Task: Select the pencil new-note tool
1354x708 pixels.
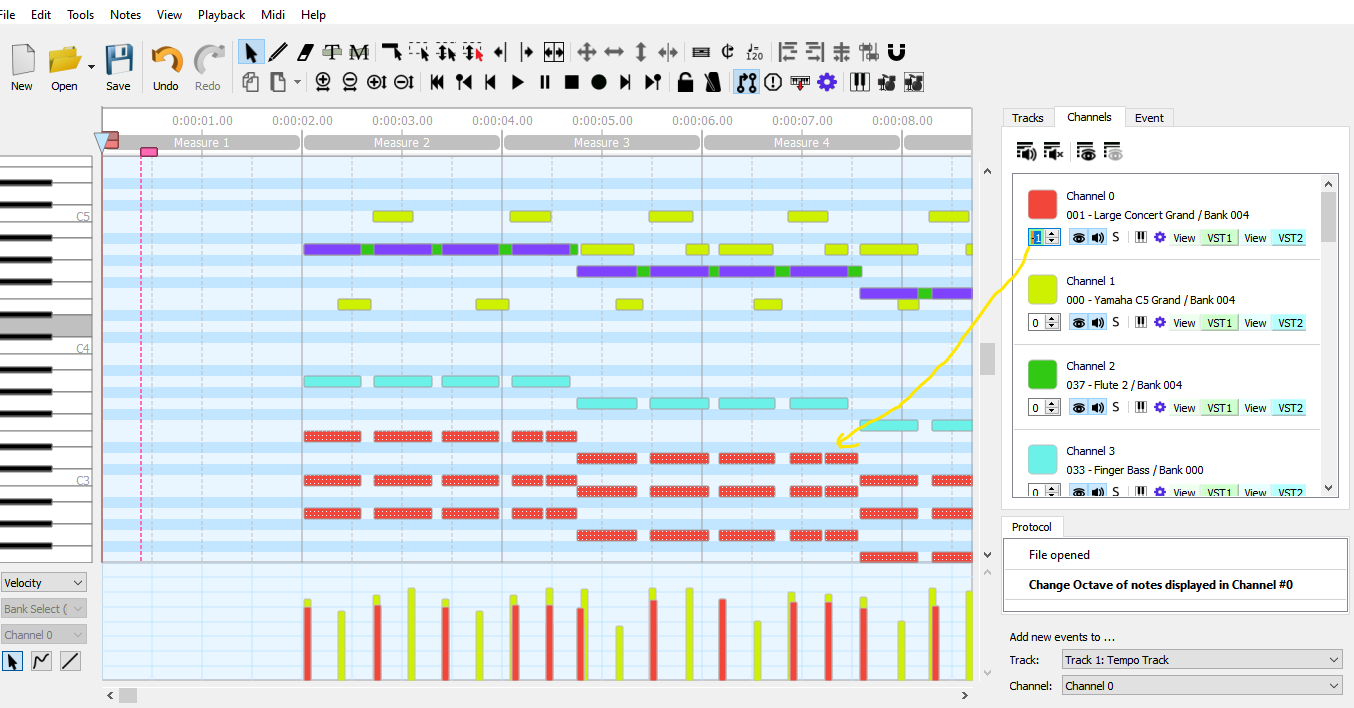Action: click(x=278, y=52)
